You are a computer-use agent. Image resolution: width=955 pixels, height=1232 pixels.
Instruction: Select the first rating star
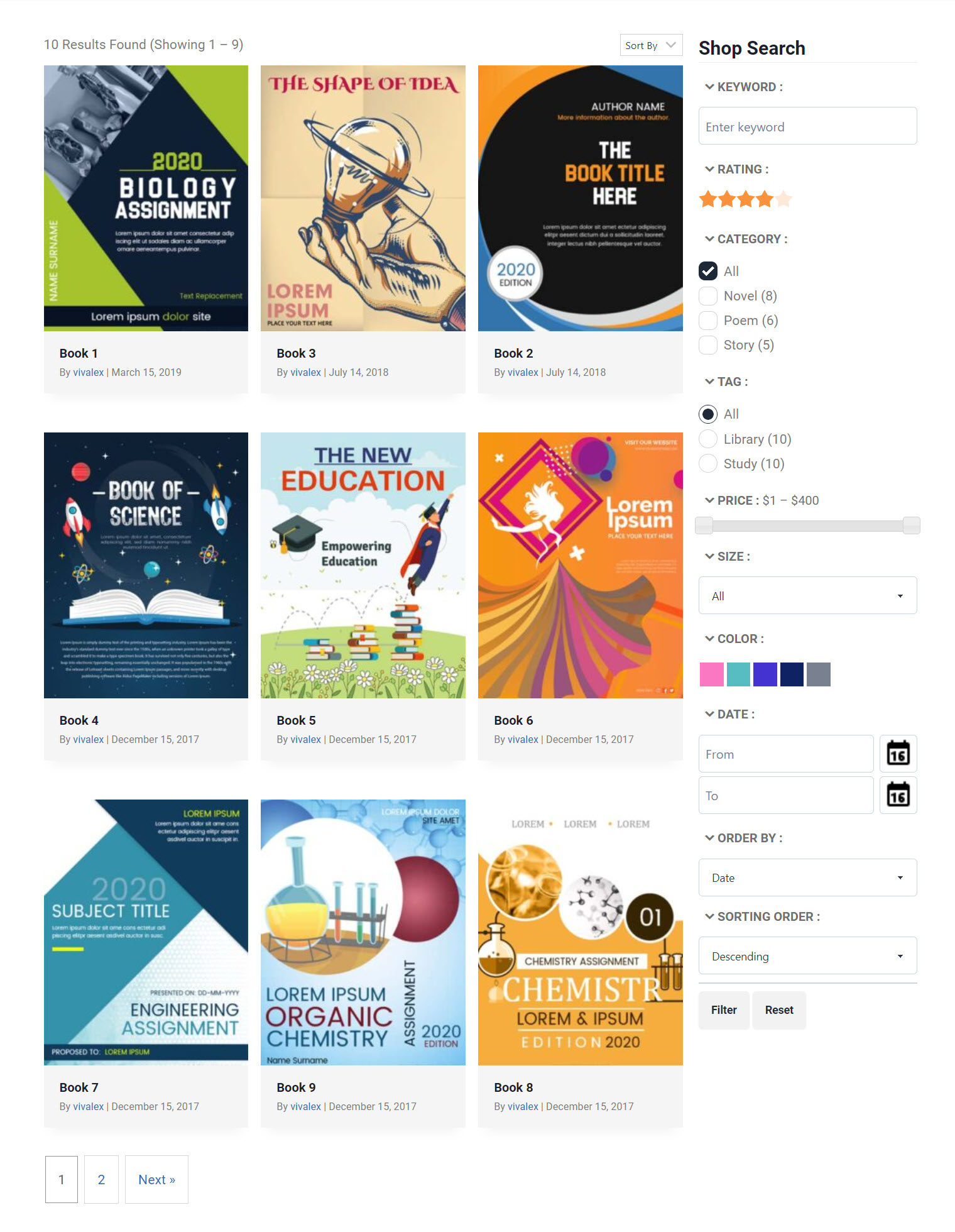(x=708, y=199)
